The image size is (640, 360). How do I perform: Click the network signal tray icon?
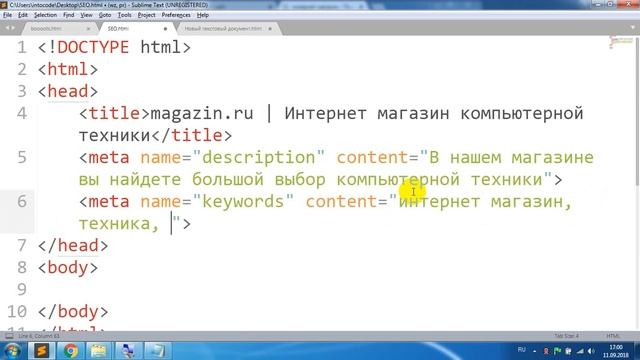pyautogui.click(x=580, y=351)
